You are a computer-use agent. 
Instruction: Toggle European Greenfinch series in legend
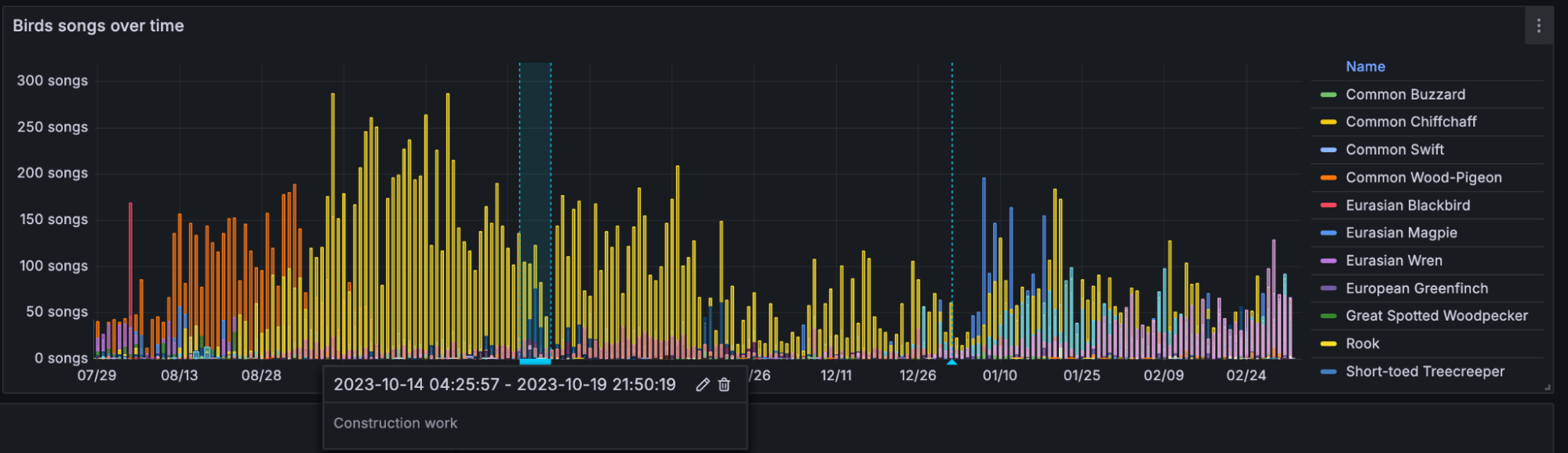(x=1417, y=288)
